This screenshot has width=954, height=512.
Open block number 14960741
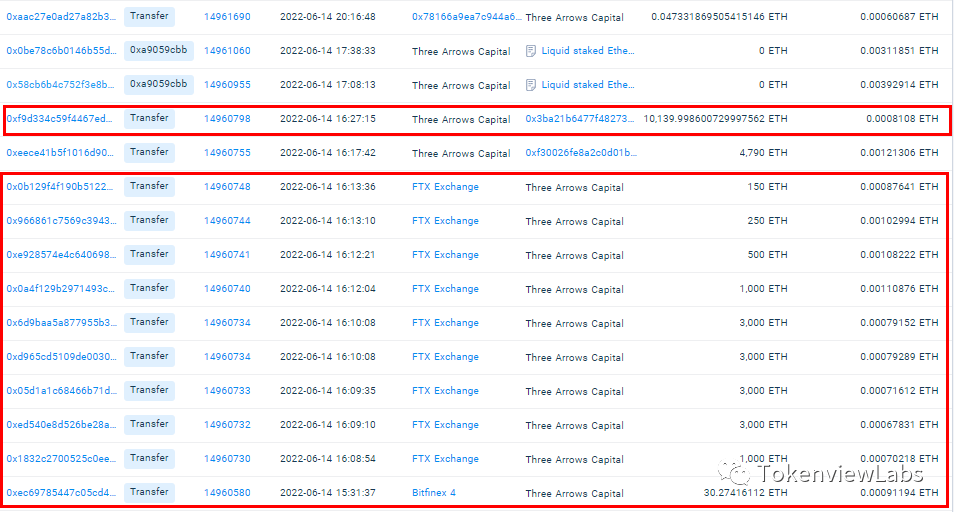click(227, 255)
